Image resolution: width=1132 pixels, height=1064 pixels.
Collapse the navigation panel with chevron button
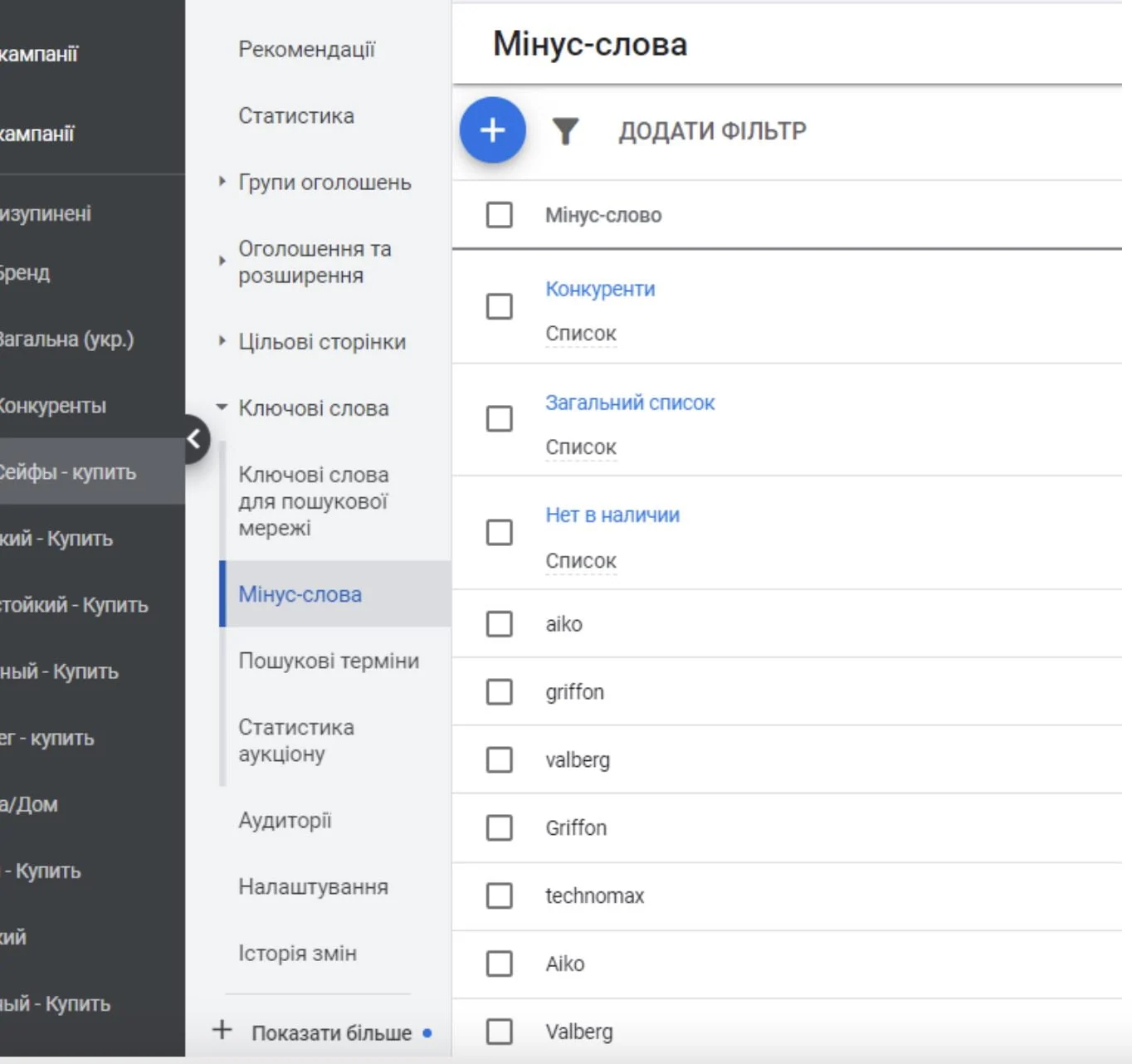point(195,439)
